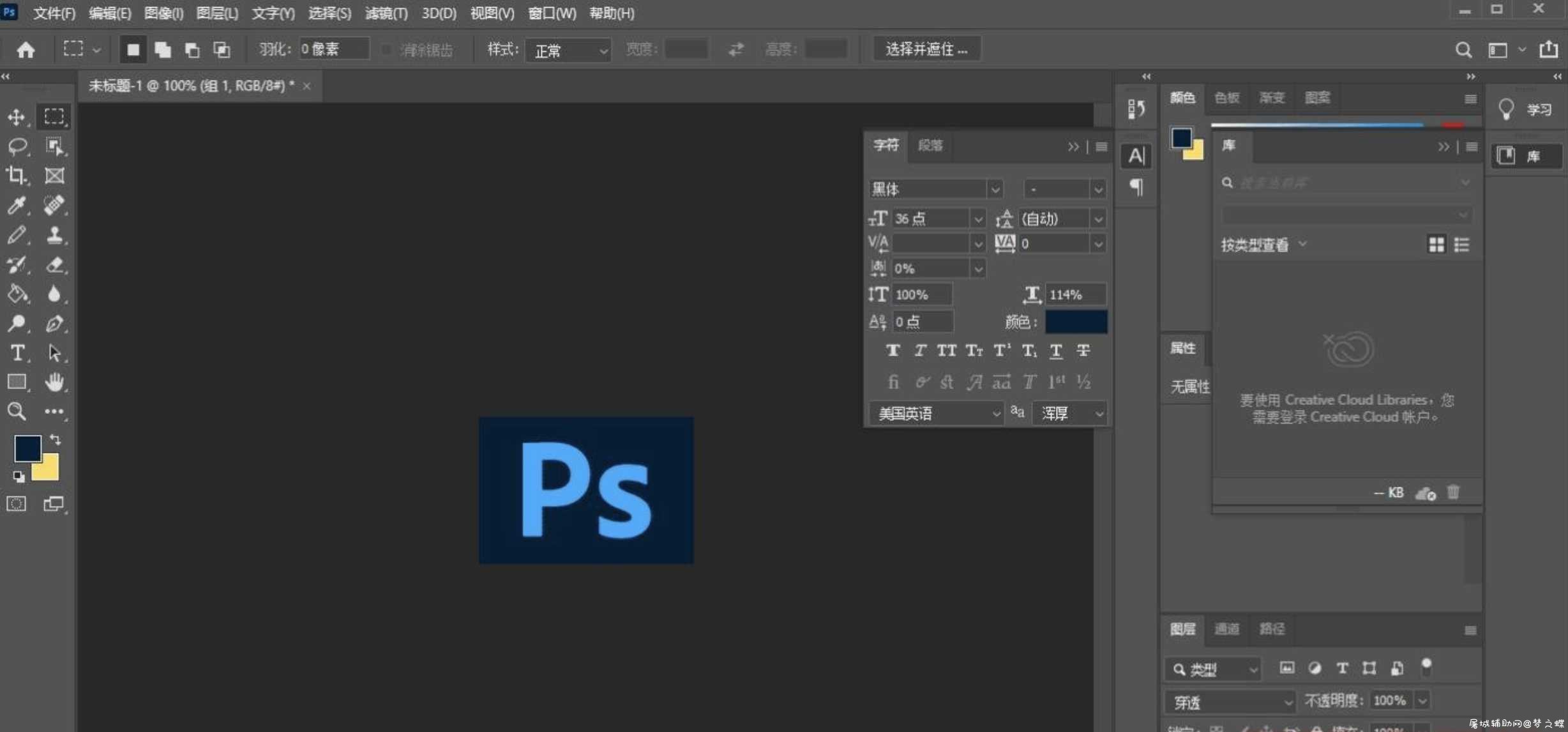Toggle Small Caps in Character panel

coord(974,350)
